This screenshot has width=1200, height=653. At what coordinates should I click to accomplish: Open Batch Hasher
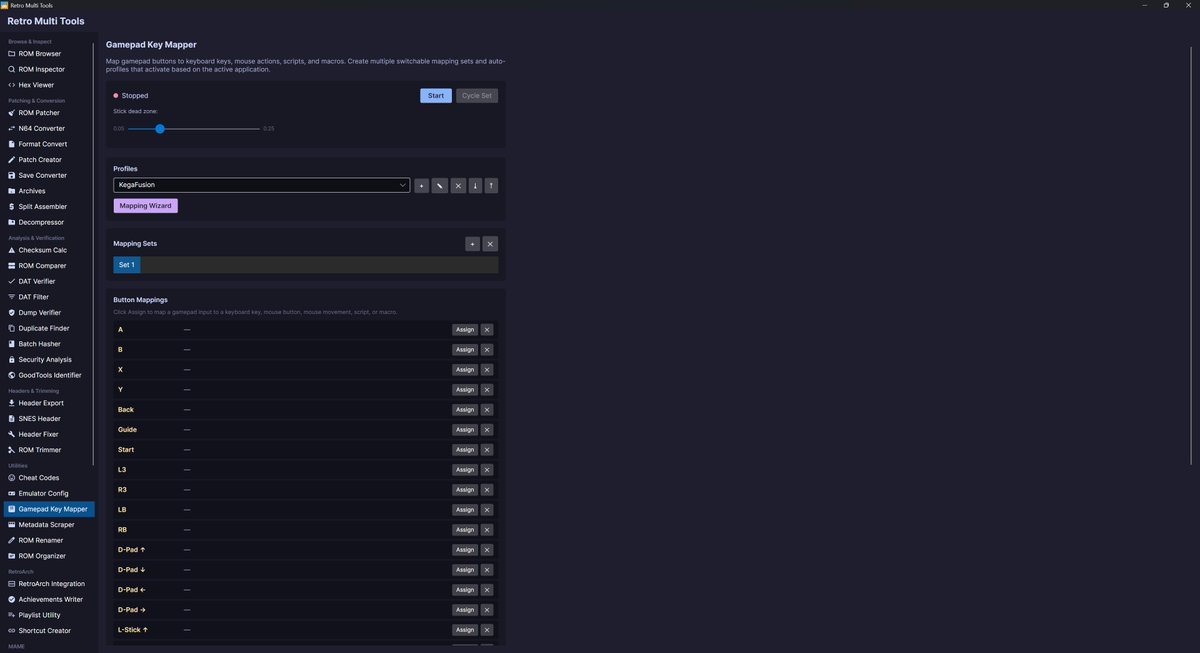pyautogui.click(x=49, y=344)
